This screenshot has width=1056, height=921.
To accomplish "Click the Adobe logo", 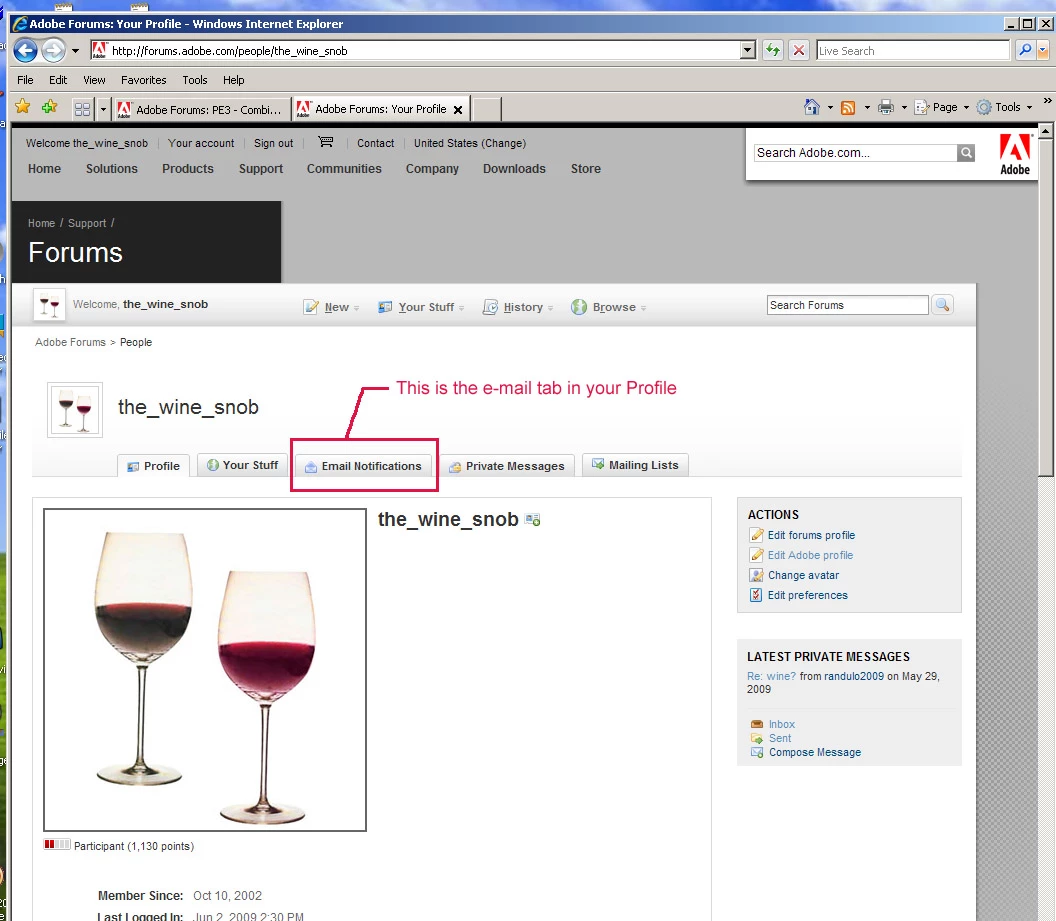I will point(1015,155).
